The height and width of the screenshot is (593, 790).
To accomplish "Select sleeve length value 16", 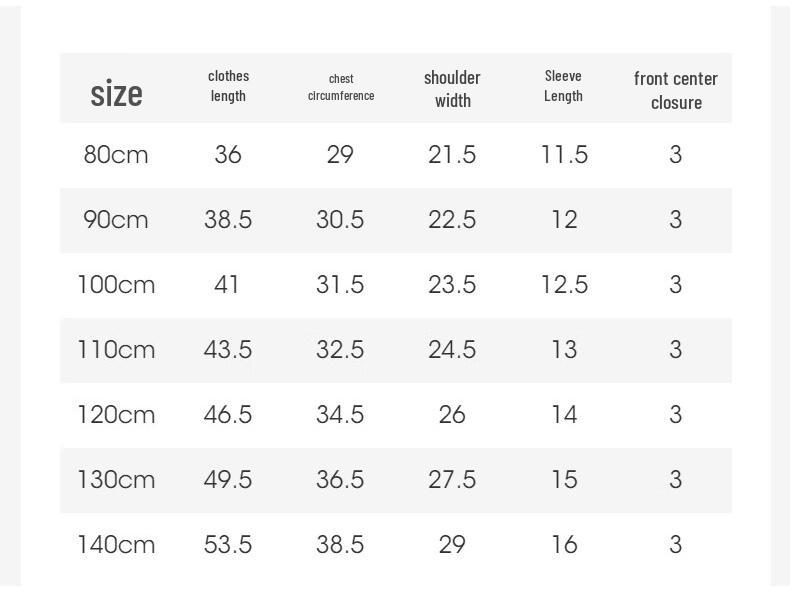I will click(564, 545).
